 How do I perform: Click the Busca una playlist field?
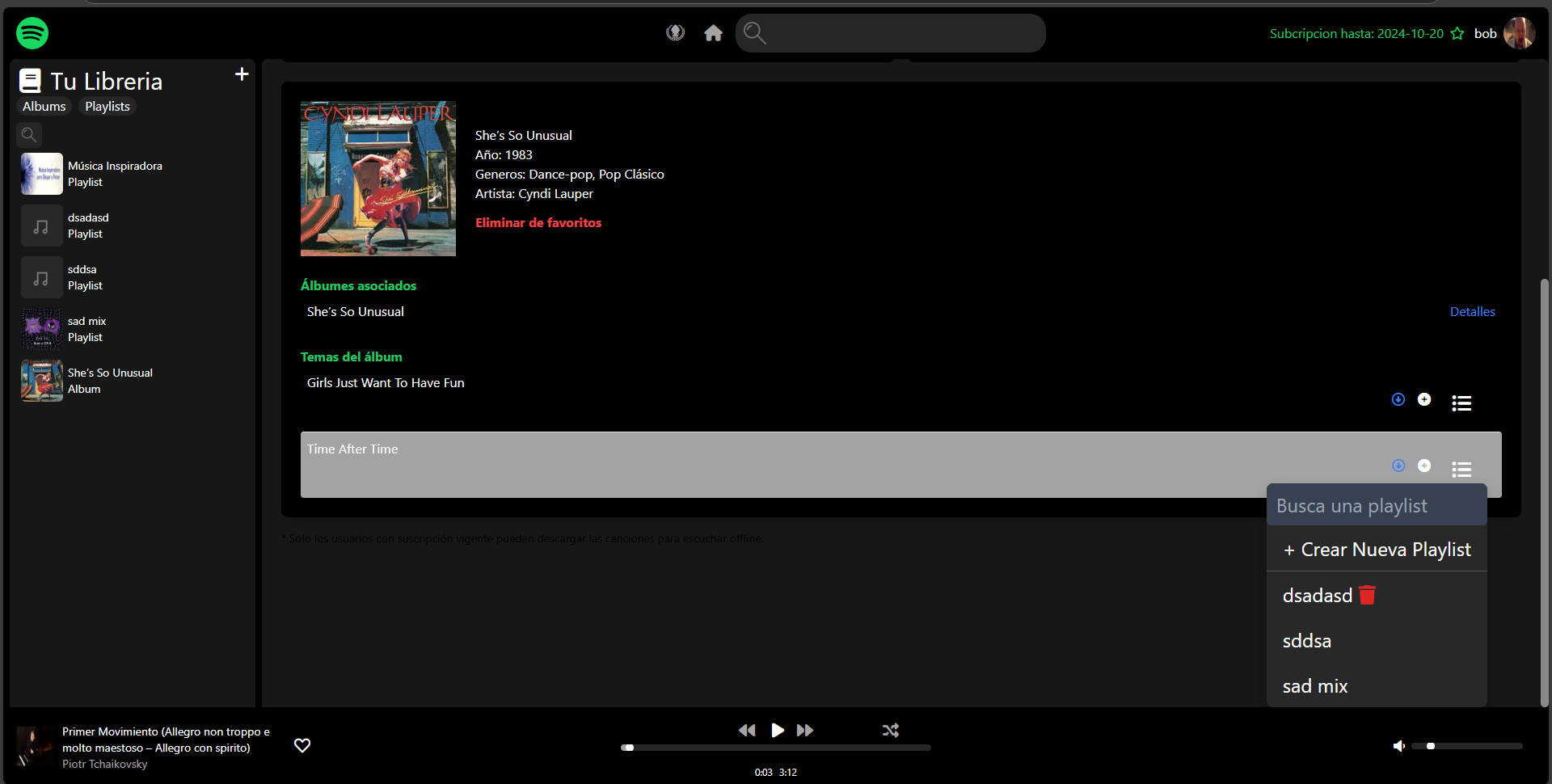click(x=1377, y=506)
